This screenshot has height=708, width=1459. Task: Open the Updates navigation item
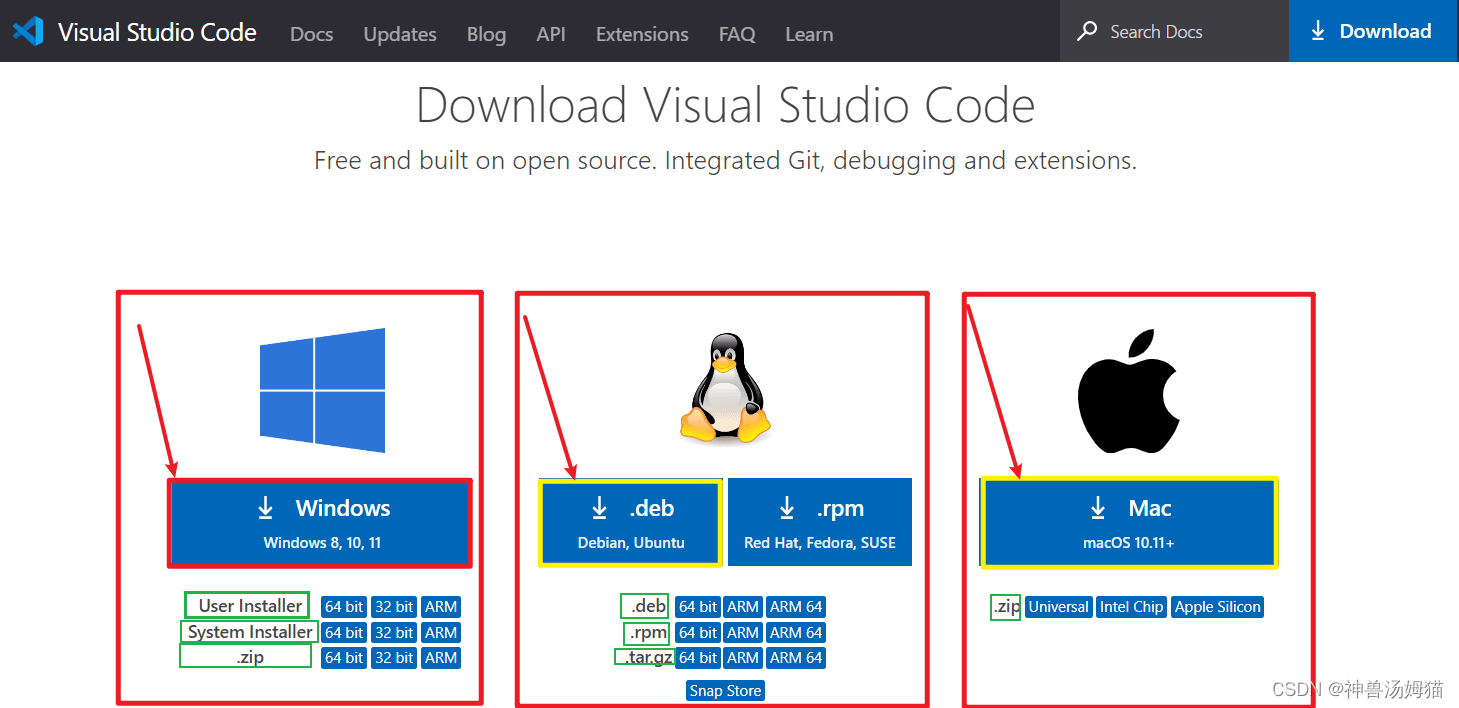tap(400, 34)
